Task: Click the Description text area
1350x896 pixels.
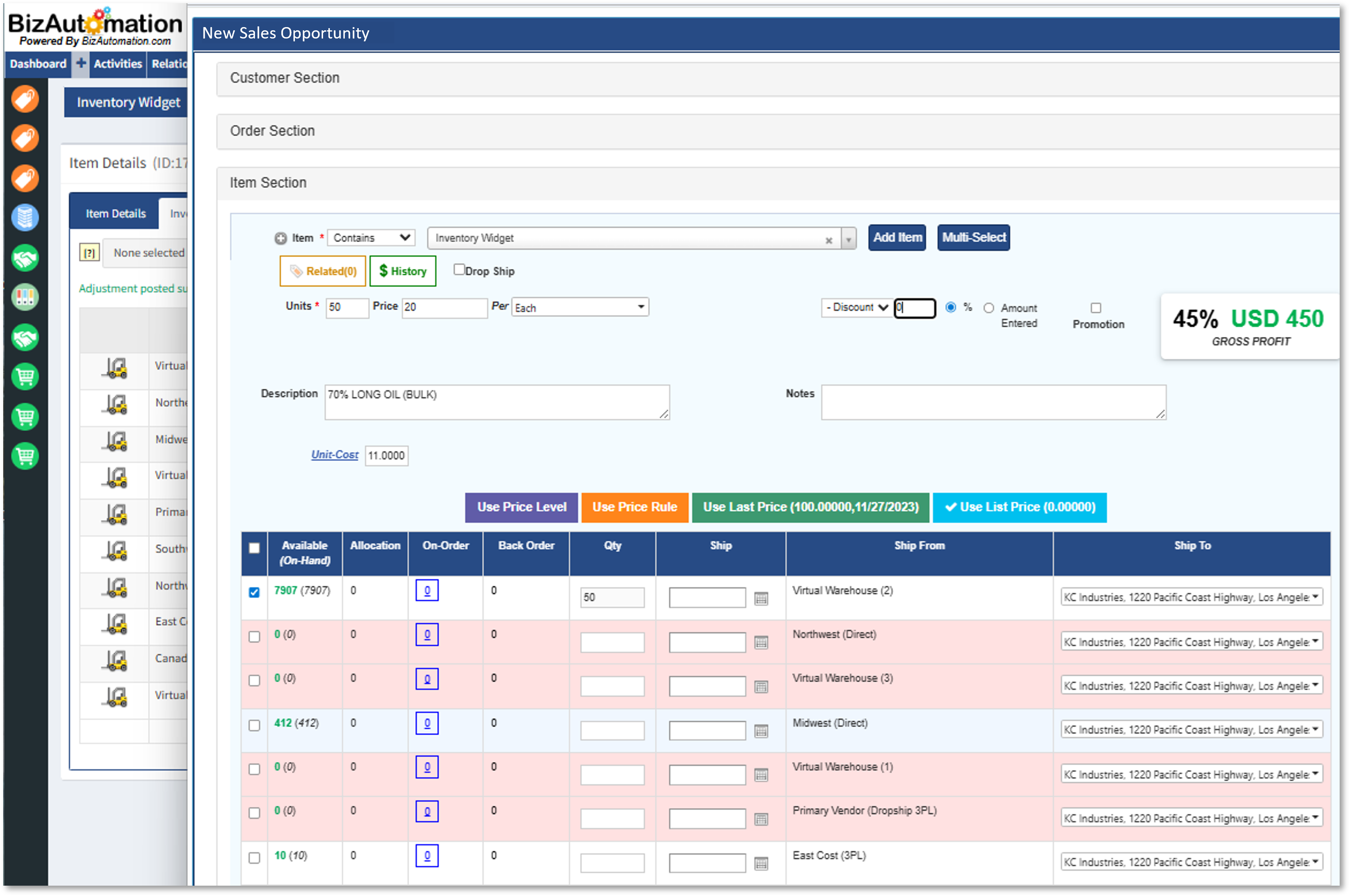Action: pyautogui.click(x=497, y=403)
